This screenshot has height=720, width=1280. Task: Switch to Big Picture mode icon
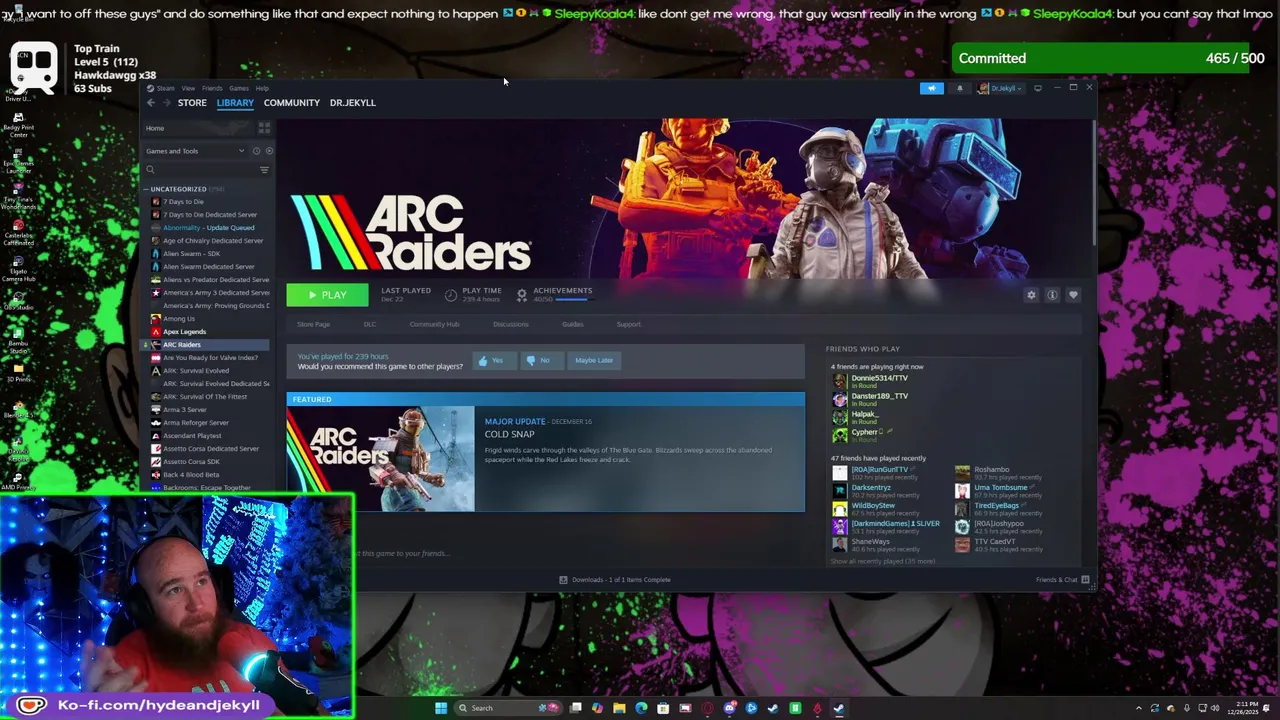1038,88
